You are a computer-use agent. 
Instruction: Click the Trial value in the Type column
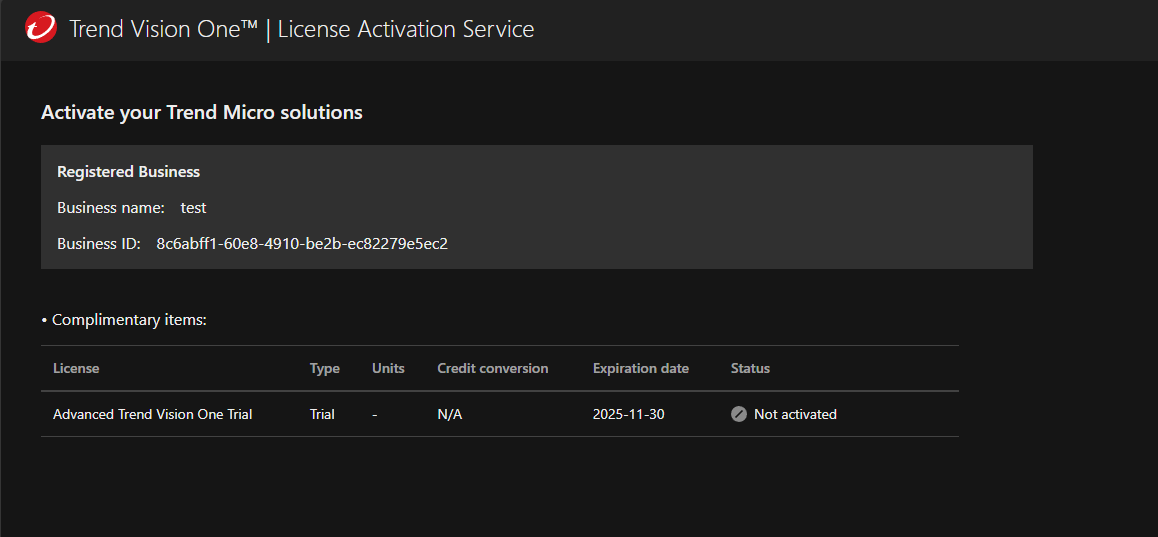[322, 414]
